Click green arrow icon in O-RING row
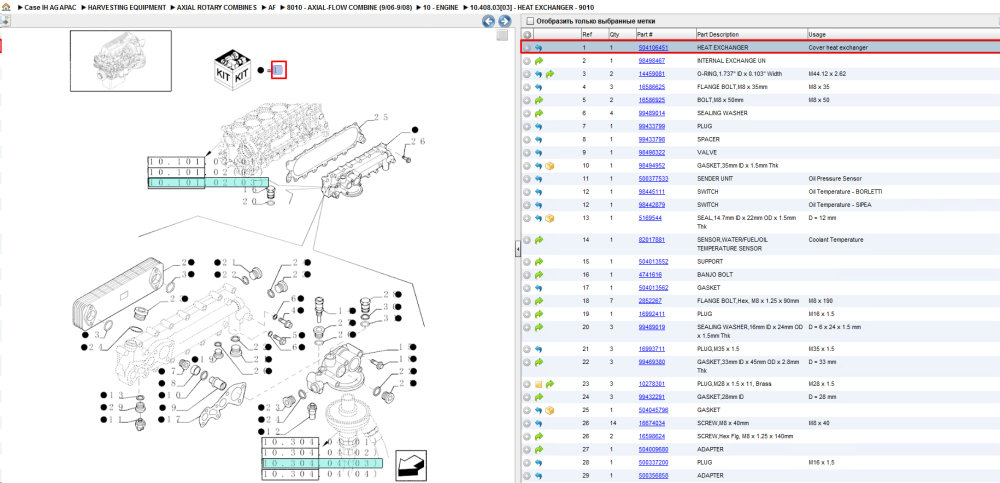The height and width of the screenshot is (483, 1000). (550, 74)
